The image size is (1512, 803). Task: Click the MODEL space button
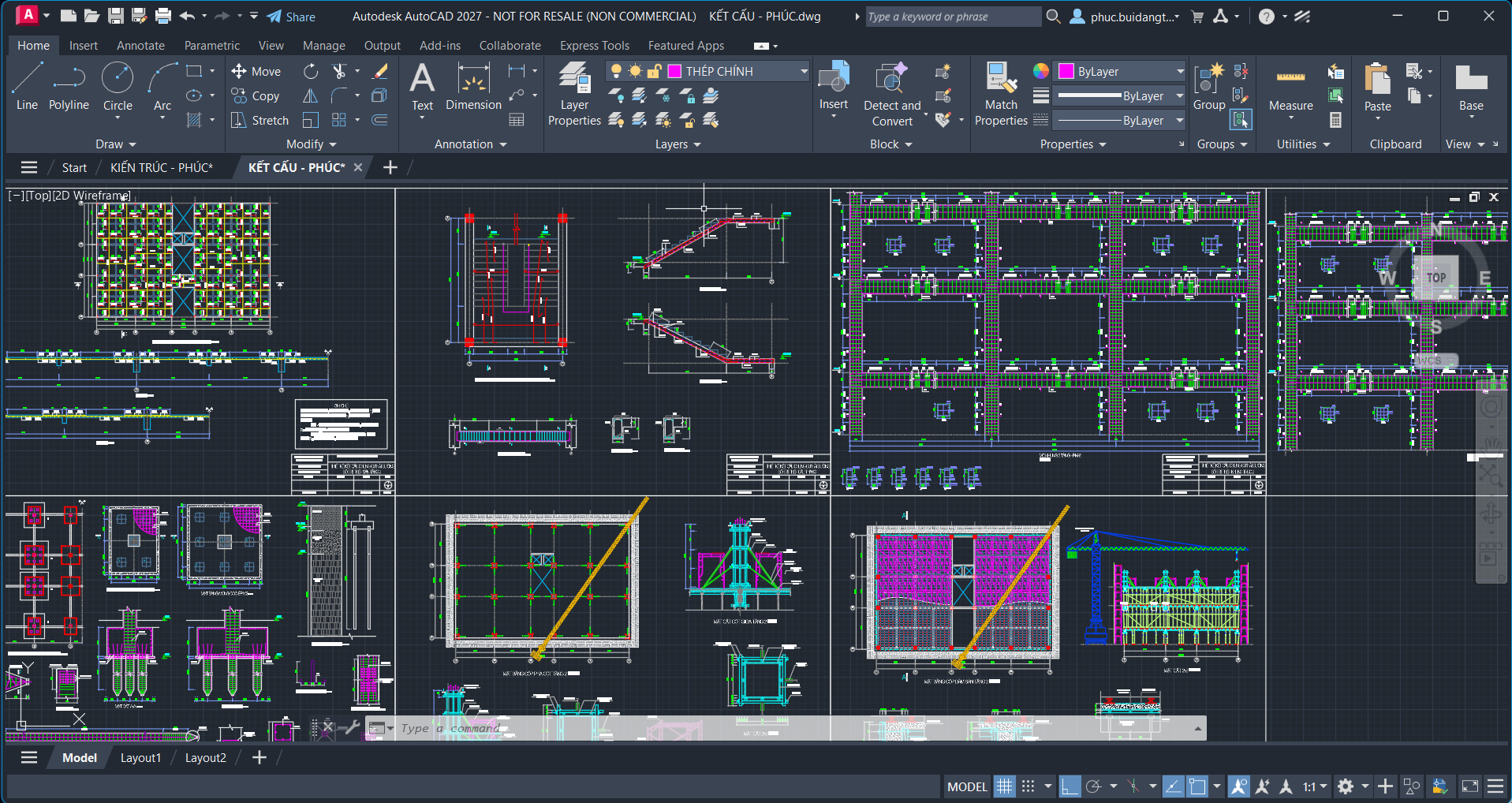967,786
